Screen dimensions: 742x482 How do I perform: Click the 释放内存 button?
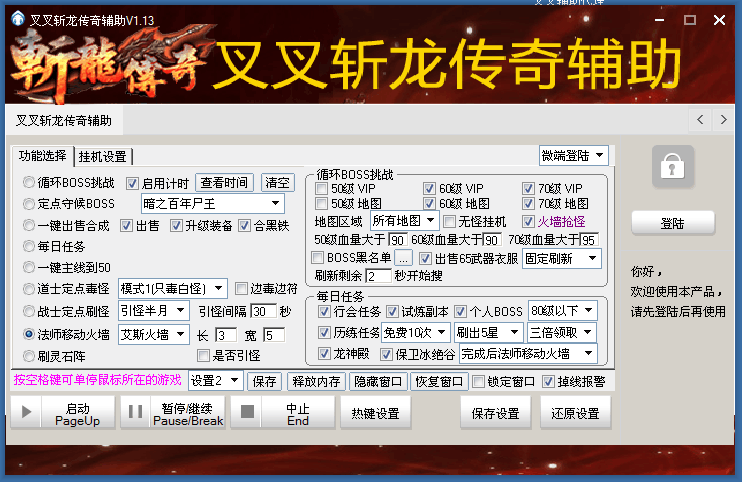coord(316,382)
